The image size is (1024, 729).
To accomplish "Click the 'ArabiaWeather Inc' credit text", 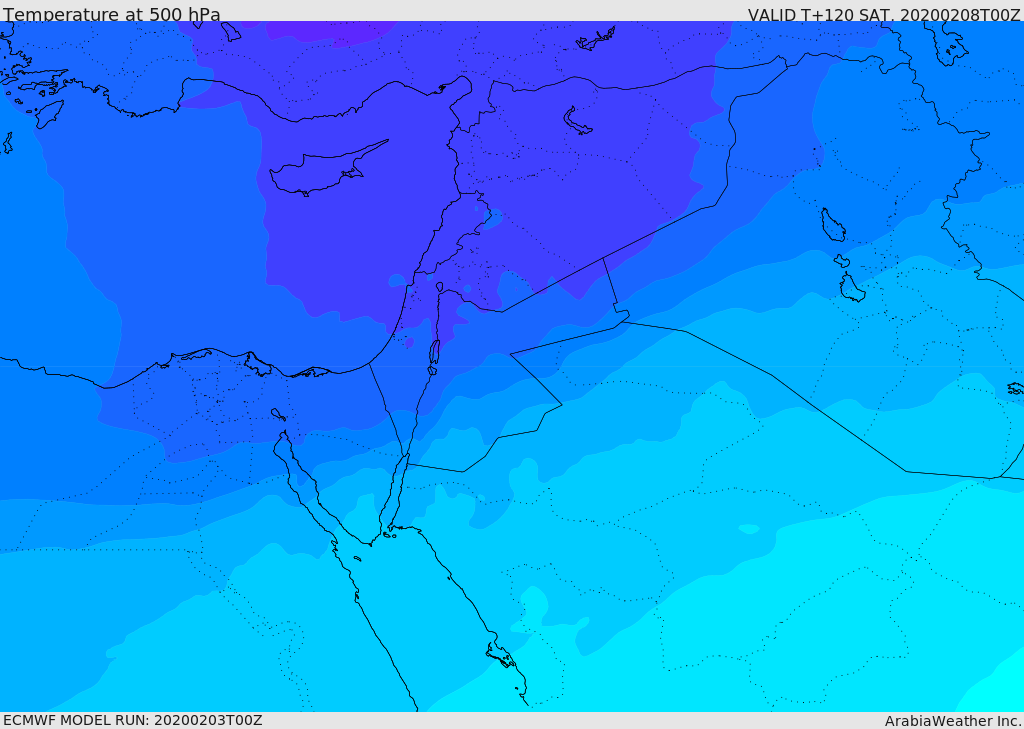I will (x=953, y=721).
